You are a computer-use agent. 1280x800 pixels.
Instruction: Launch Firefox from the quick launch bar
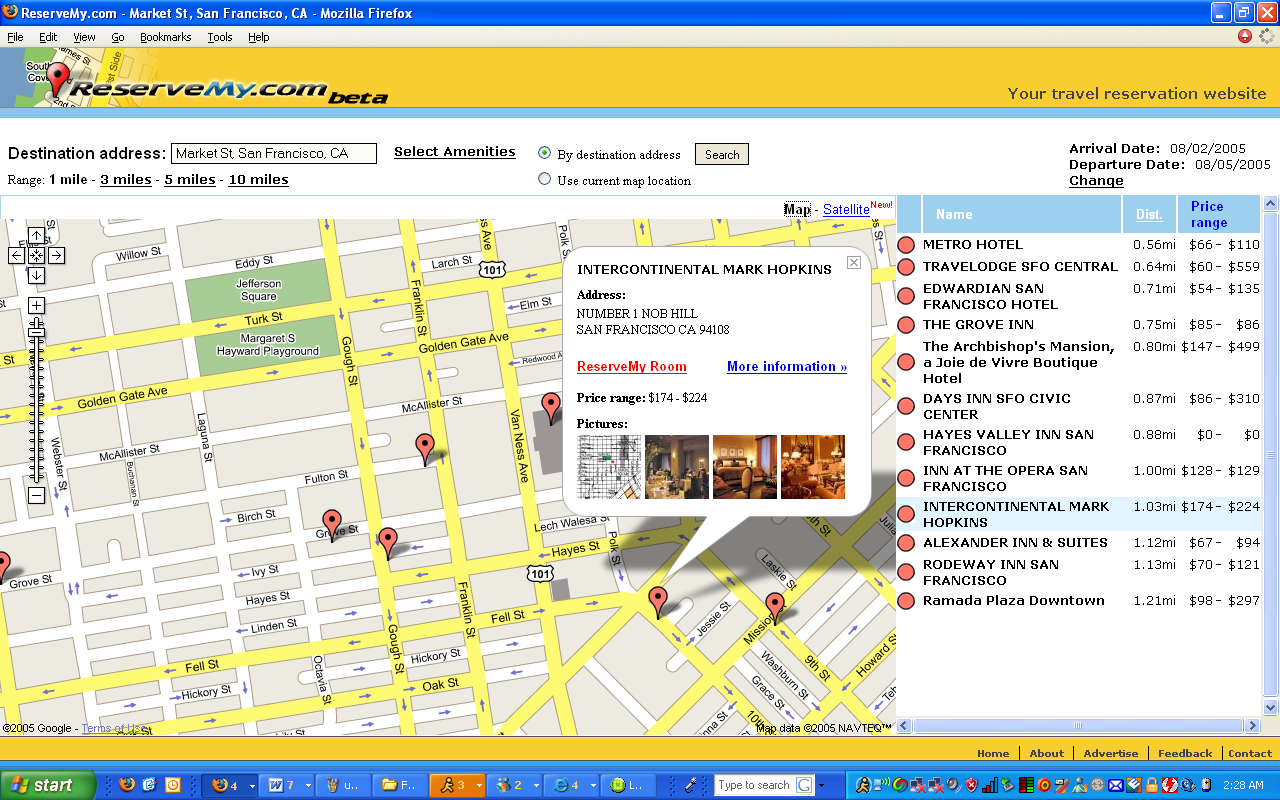(x=126, y=785)
